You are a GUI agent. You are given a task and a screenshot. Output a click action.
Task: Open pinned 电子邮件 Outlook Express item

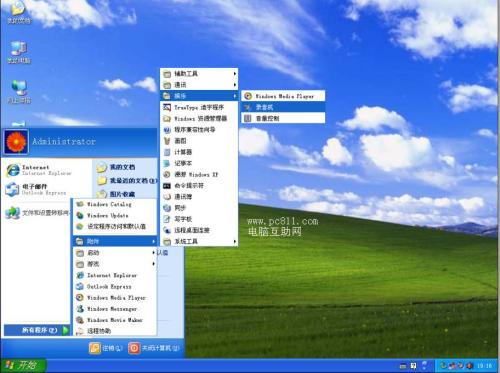click(x=47, y=189)
